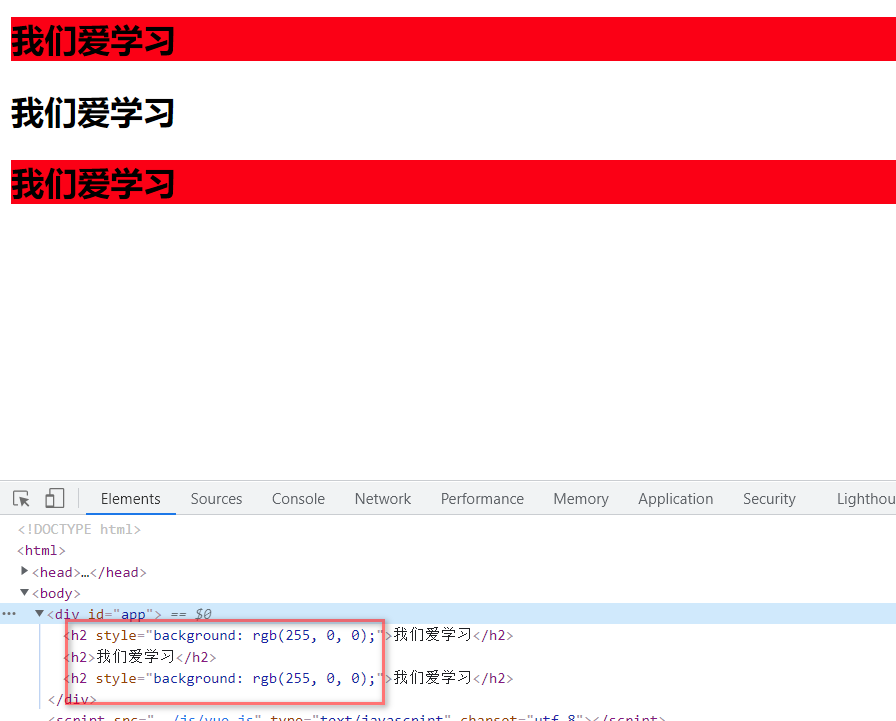Open the Security tab
This screenshot has height=721, width=896.
point(769,499)
